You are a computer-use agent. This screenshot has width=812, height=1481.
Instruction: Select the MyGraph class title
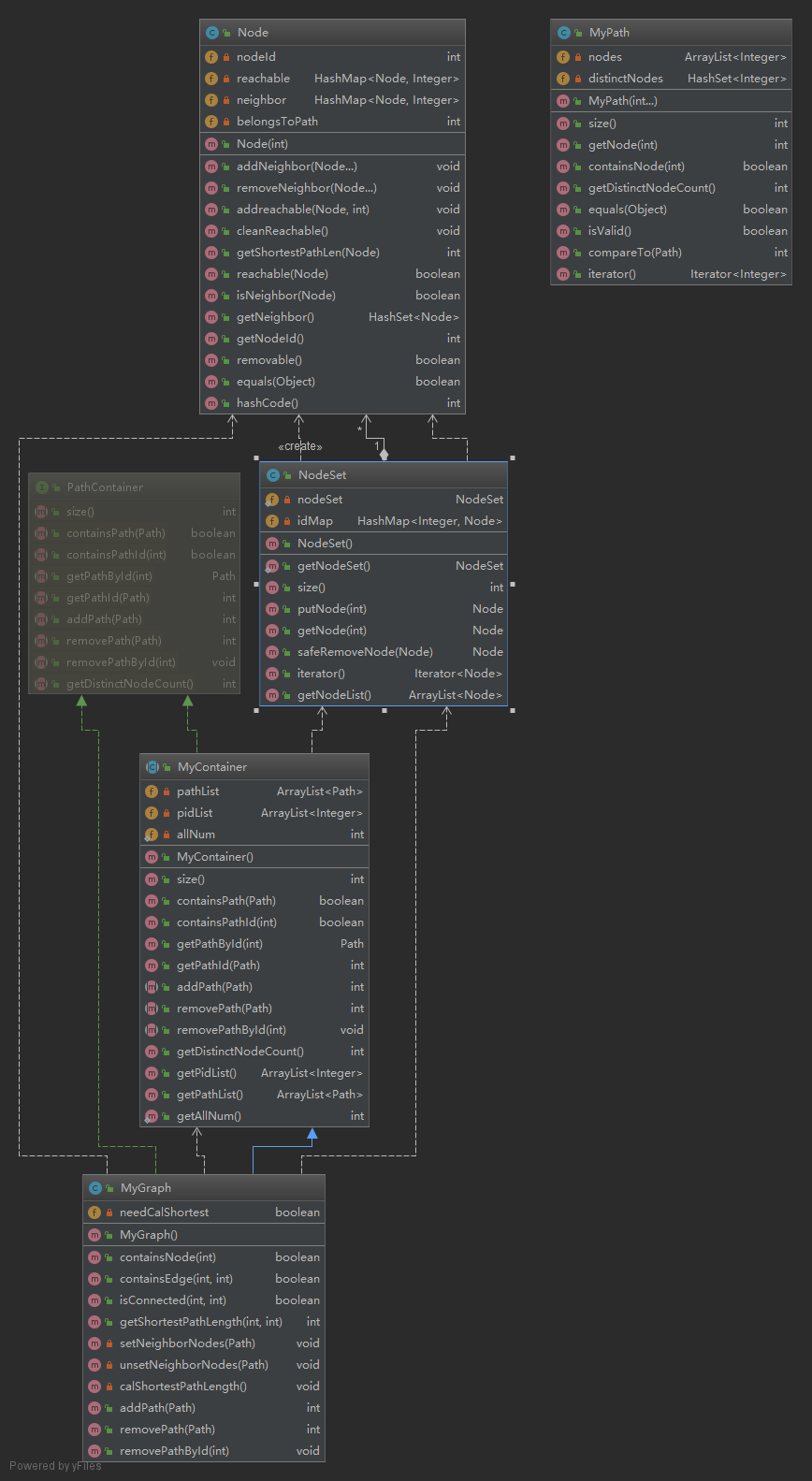146,1188
